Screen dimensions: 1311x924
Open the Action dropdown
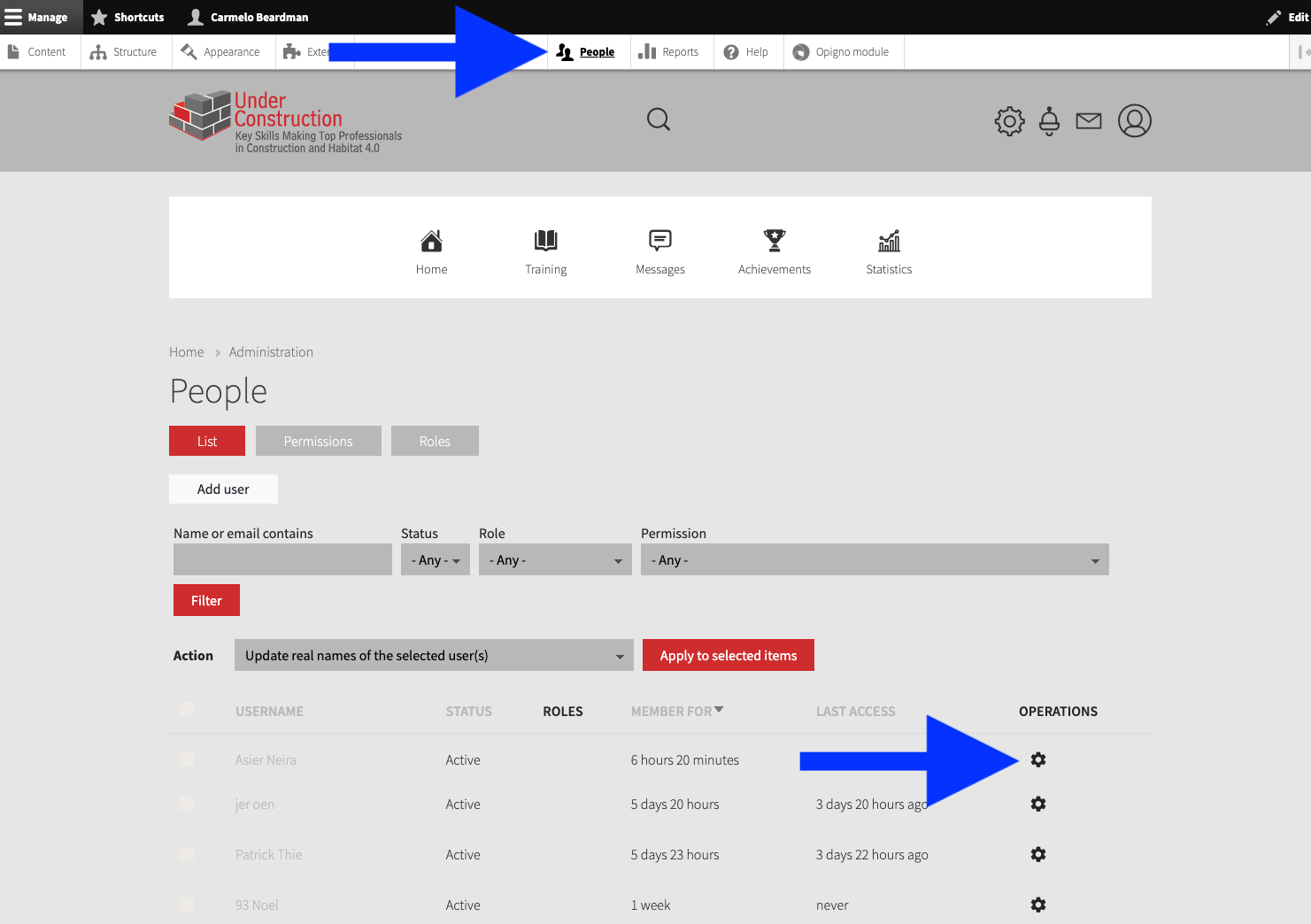[x=434, y=655]
